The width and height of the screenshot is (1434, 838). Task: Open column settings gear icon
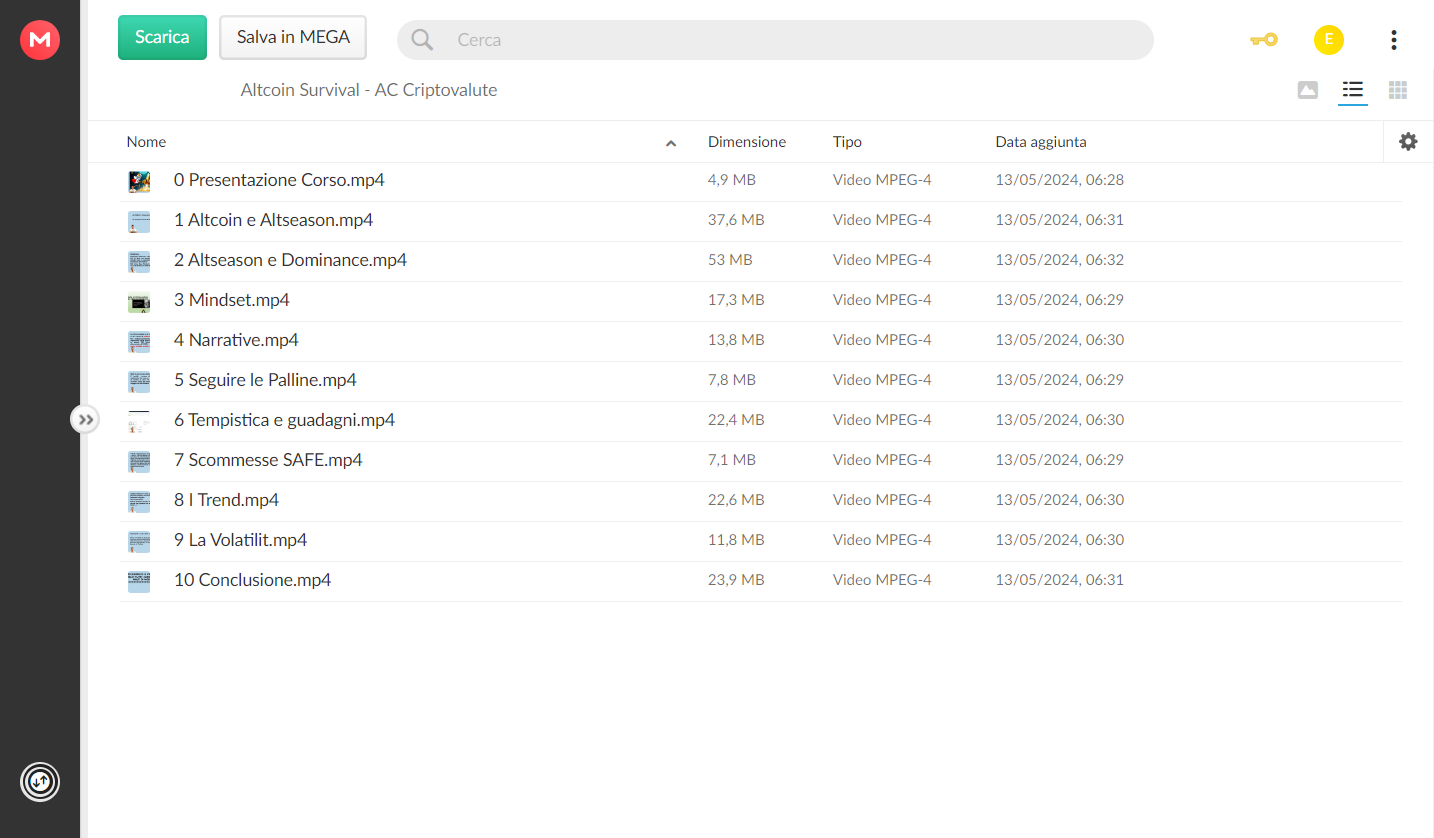point(1408,142)
